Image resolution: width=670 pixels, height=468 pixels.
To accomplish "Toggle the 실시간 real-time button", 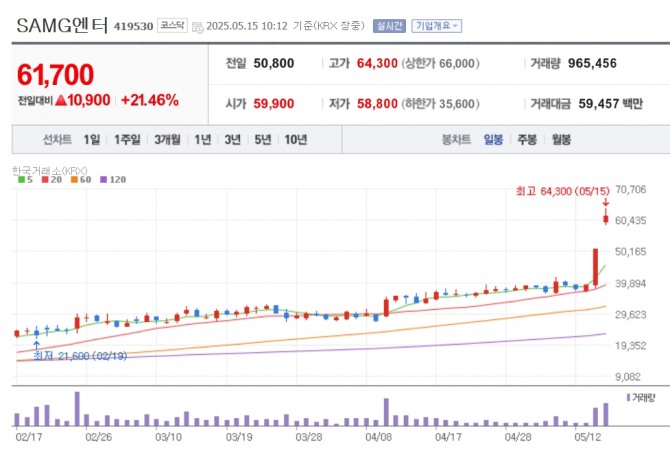I will [x=389, y=26].
